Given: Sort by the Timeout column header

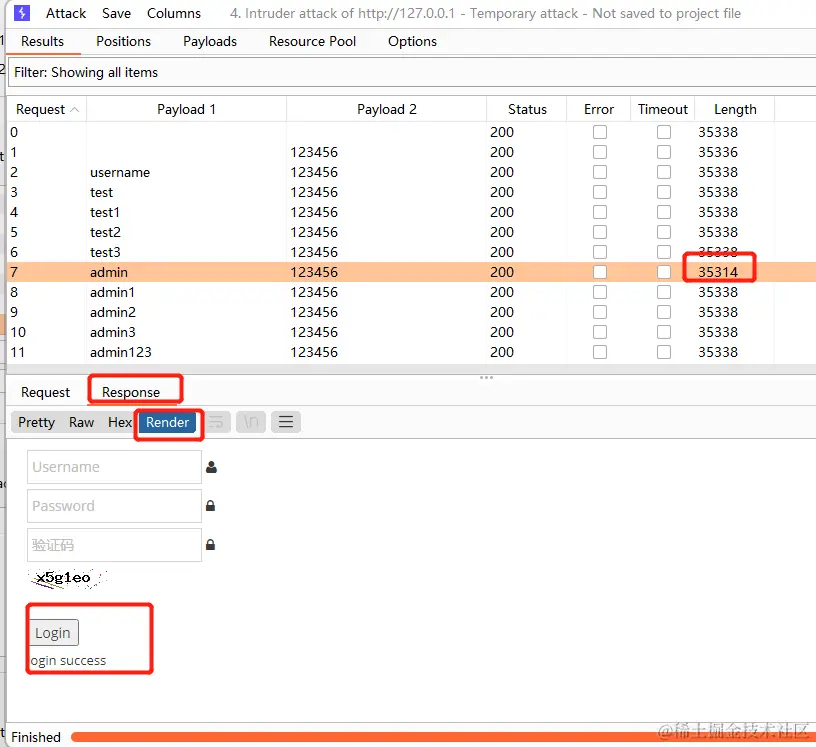Looking at the screenshot, I should tap(662, 109).
